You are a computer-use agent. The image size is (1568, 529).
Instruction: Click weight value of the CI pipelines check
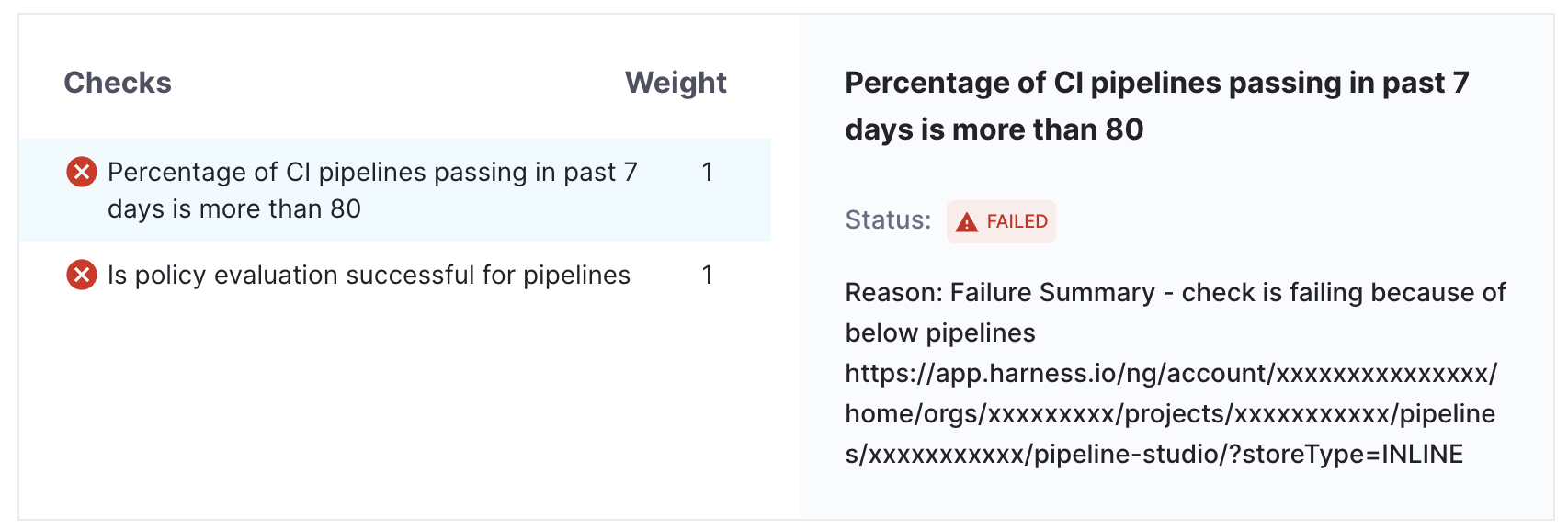coord(707,172)
